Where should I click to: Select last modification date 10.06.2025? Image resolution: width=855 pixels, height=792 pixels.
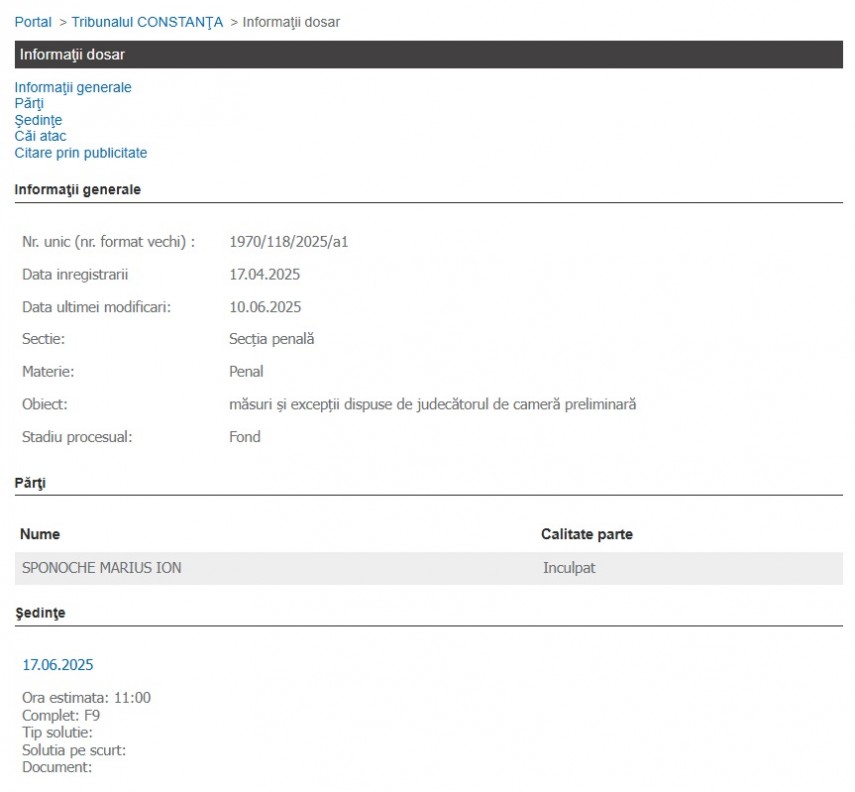pos(265,307)
